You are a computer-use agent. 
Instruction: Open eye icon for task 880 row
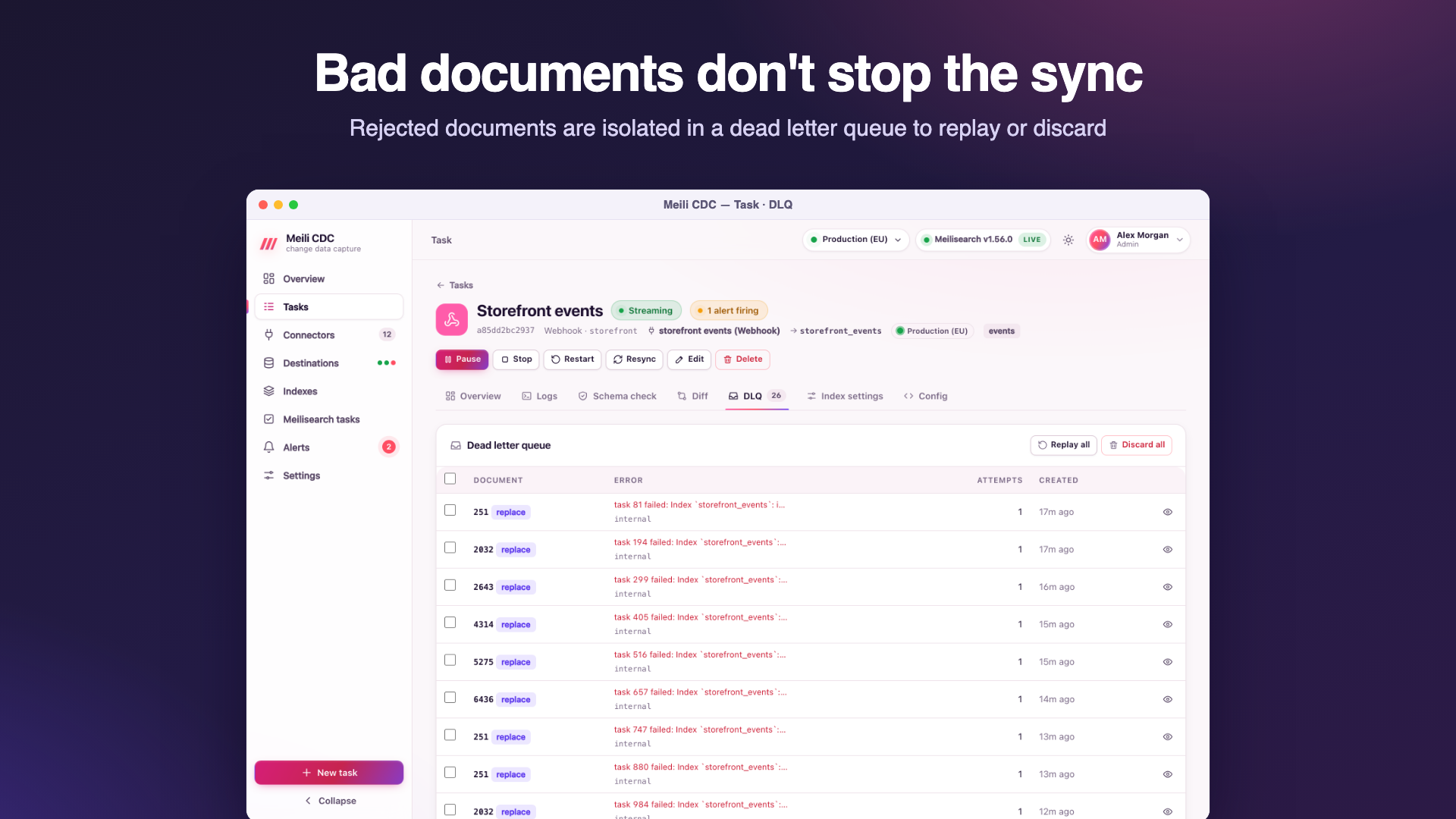pyautogui.click(x=1167, y=774)
